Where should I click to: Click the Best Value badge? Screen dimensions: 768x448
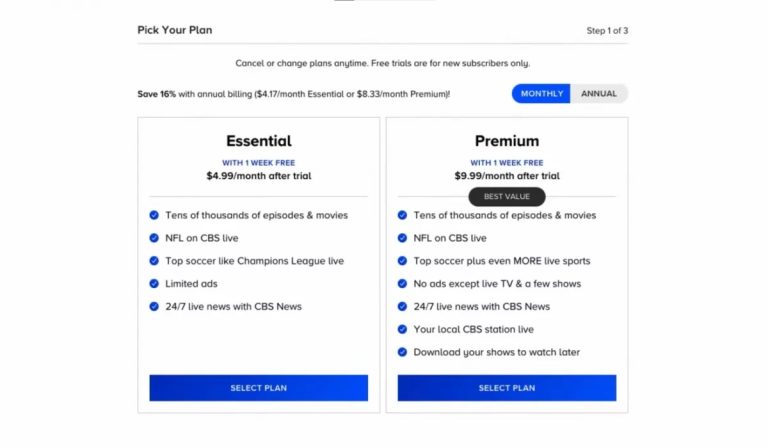(507, 197)
